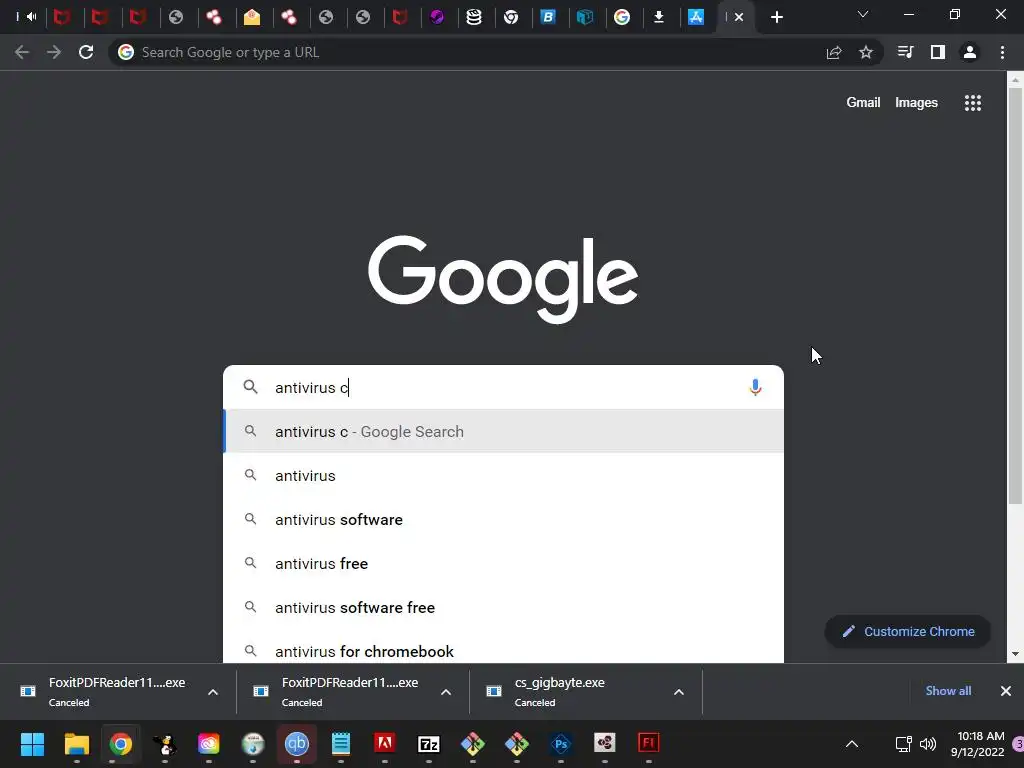Switch to the blue B icon tab

tap(549, 17)
